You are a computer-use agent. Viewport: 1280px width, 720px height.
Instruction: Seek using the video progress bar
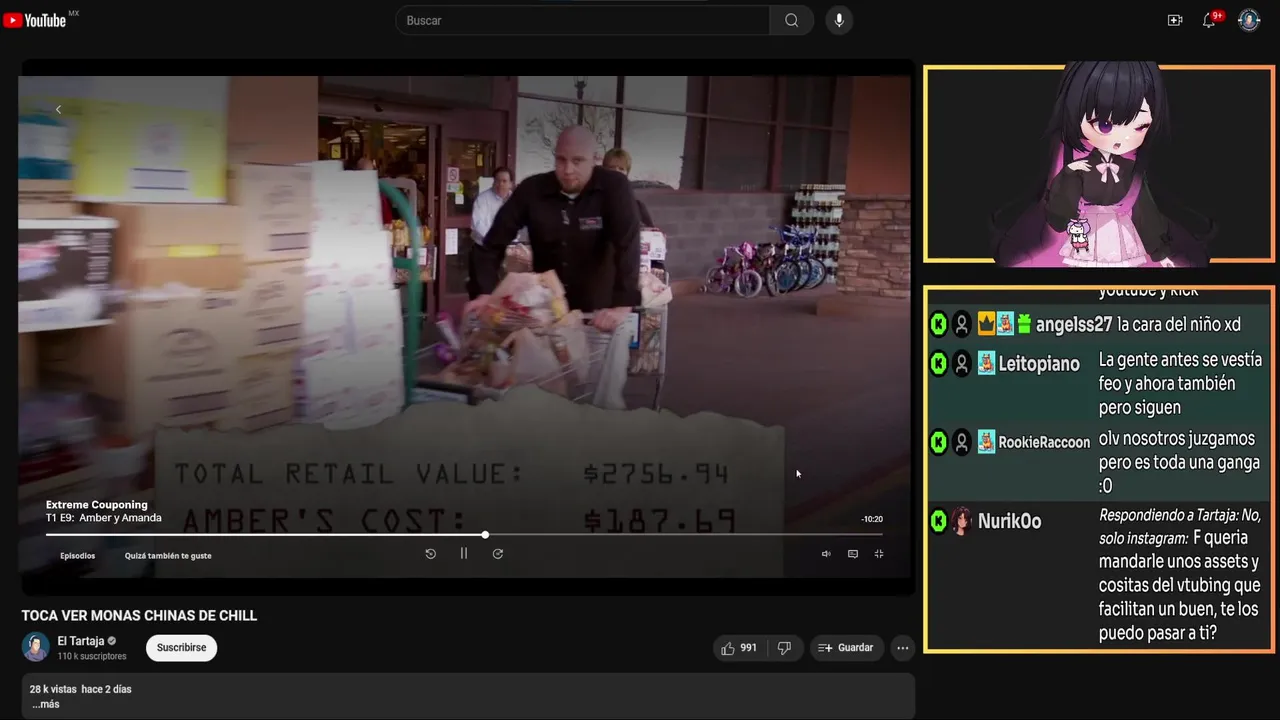(x=464, y=535)
